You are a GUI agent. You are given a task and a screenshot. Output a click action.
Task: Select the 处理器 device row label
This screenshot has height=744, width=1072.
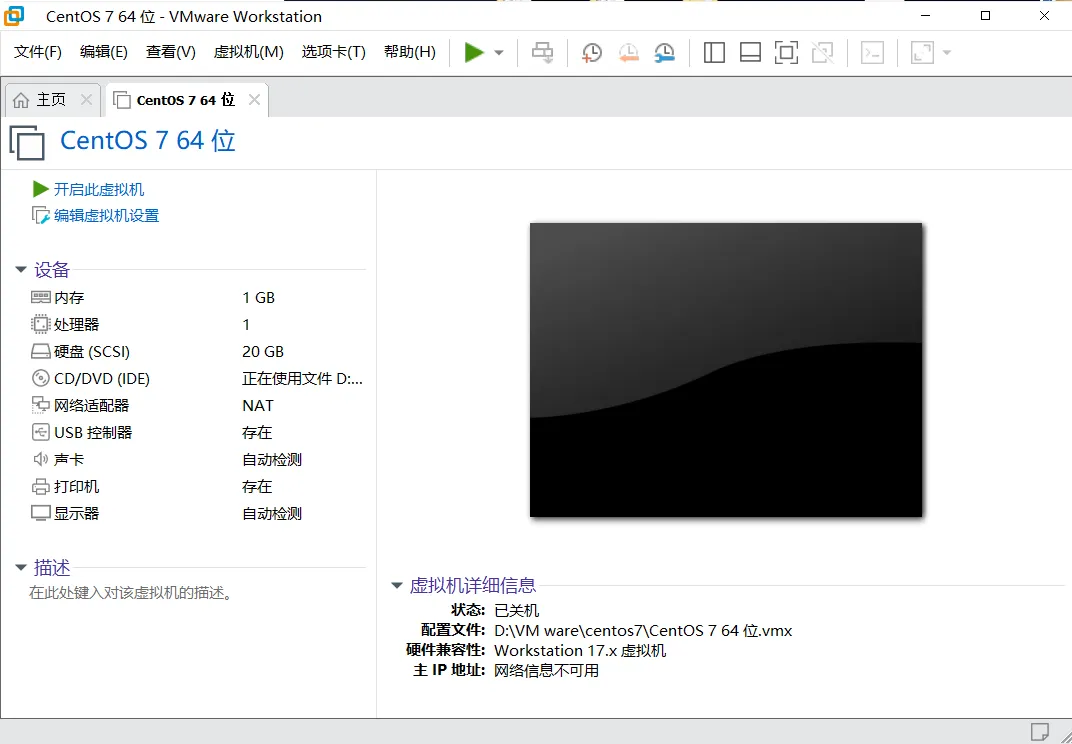77,324
